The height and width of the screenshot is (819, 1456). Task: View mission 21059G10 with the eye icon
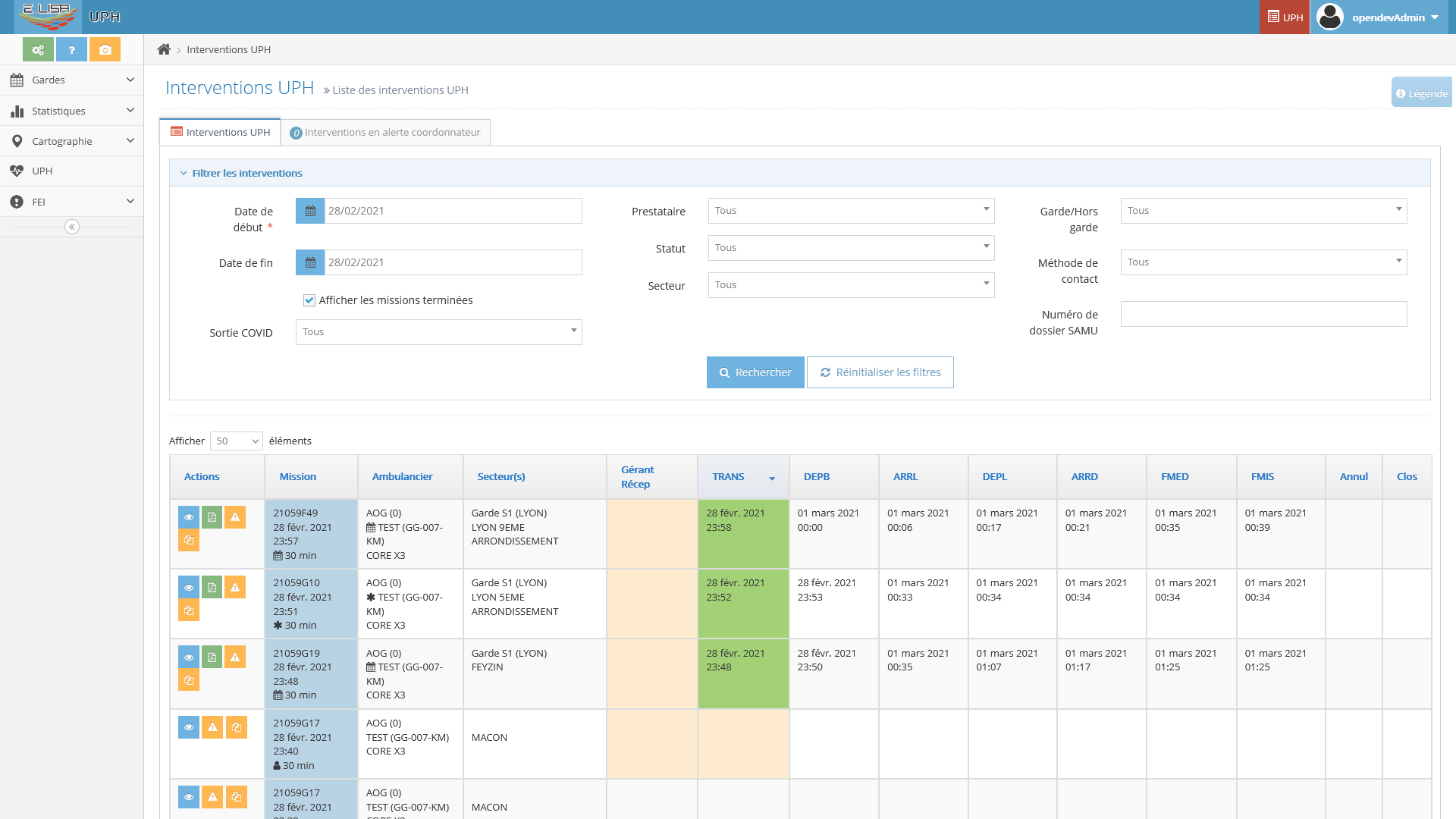189,587
